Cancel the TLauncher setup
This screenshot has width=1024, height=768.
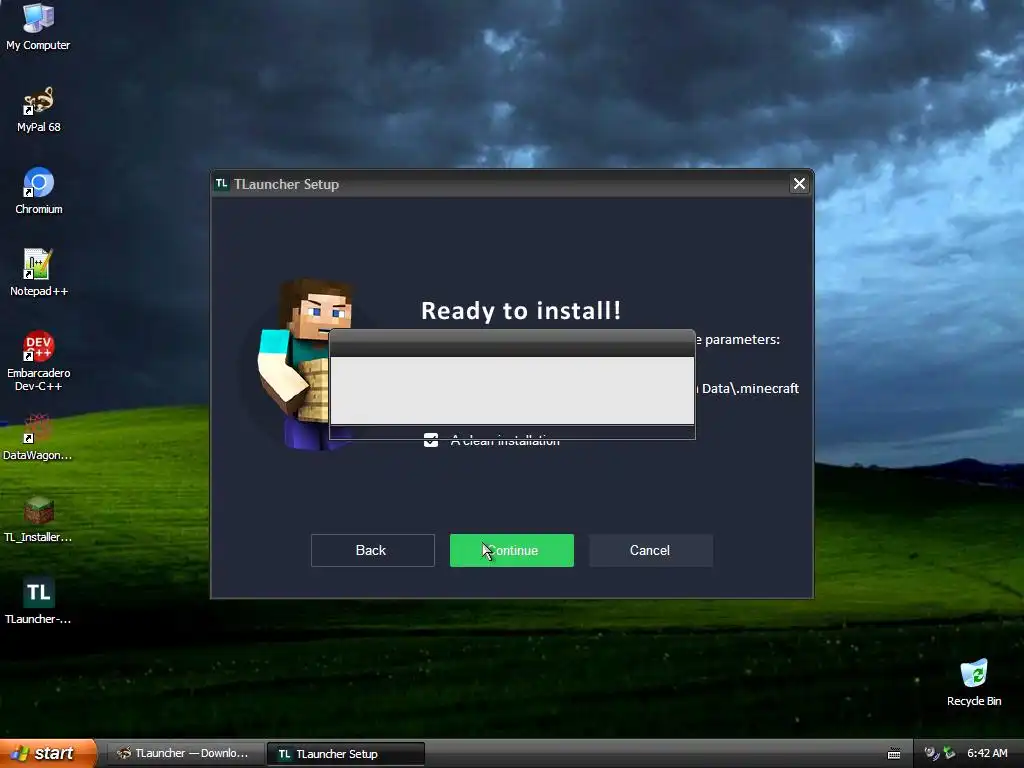coord(650,551)
